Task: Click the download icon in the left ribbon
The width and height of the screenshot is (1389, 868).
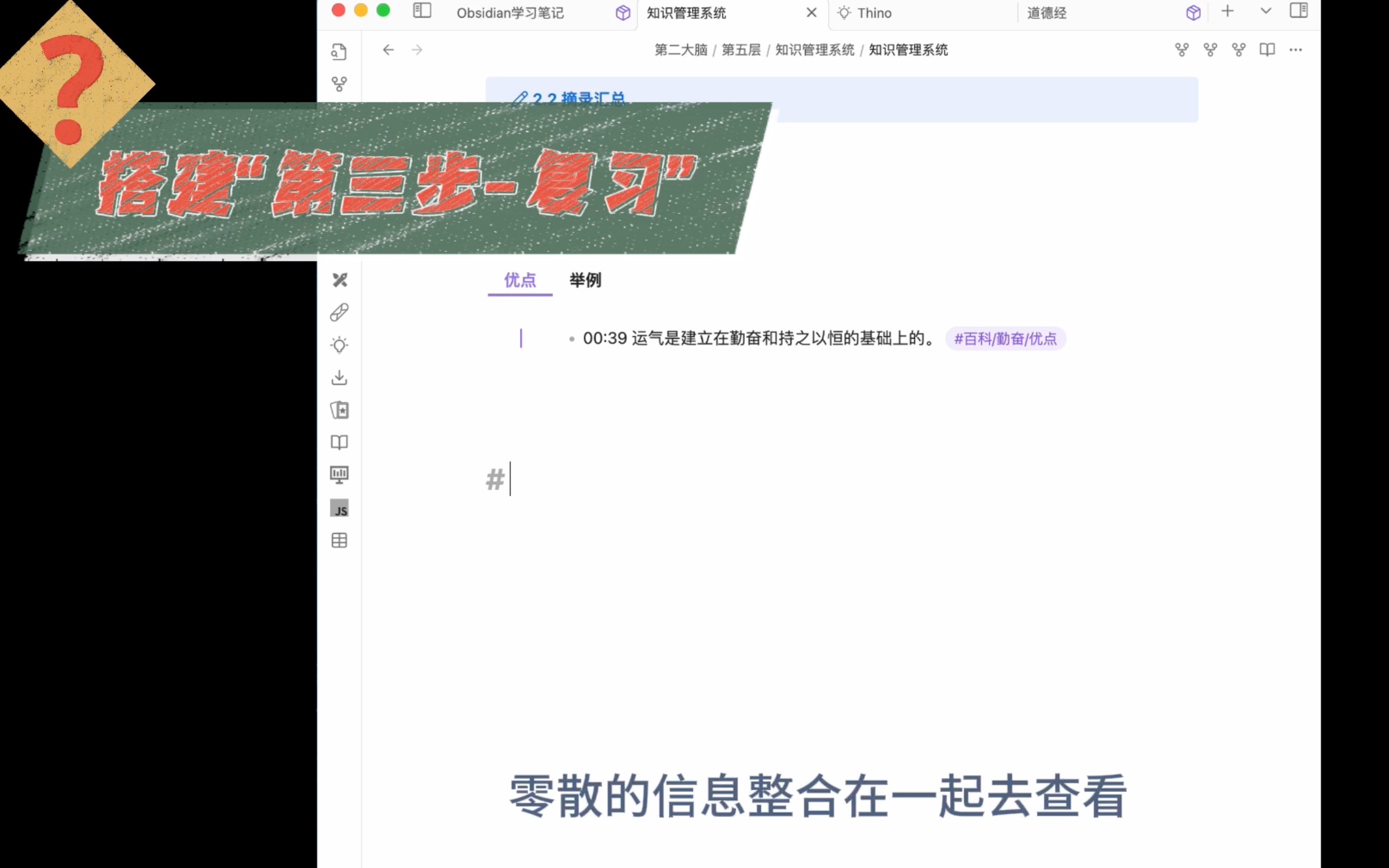Action: click(x=339, y=377)
